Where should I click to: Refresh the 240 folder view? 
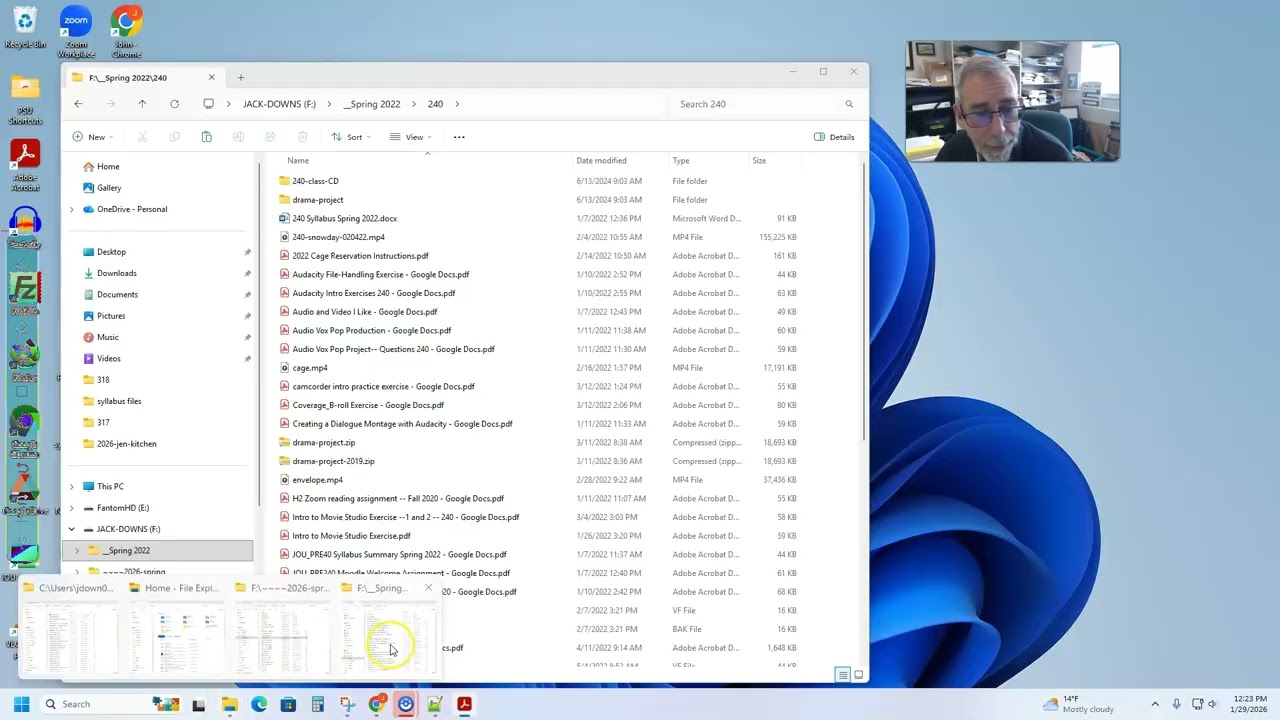pos(174,104)
